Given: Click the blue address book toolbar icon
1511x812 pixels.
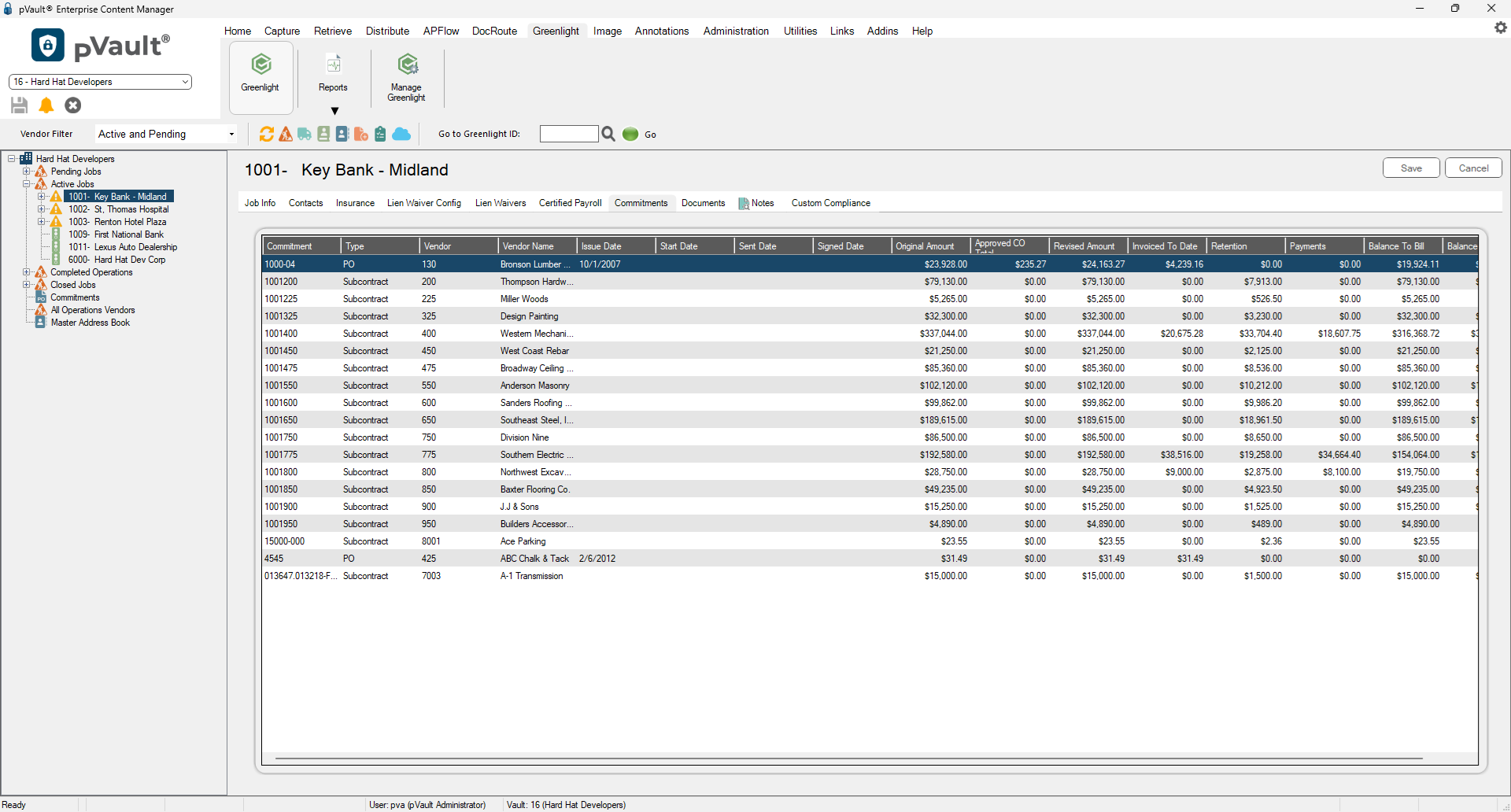Looking at the screenshot, I should point(342,135).
